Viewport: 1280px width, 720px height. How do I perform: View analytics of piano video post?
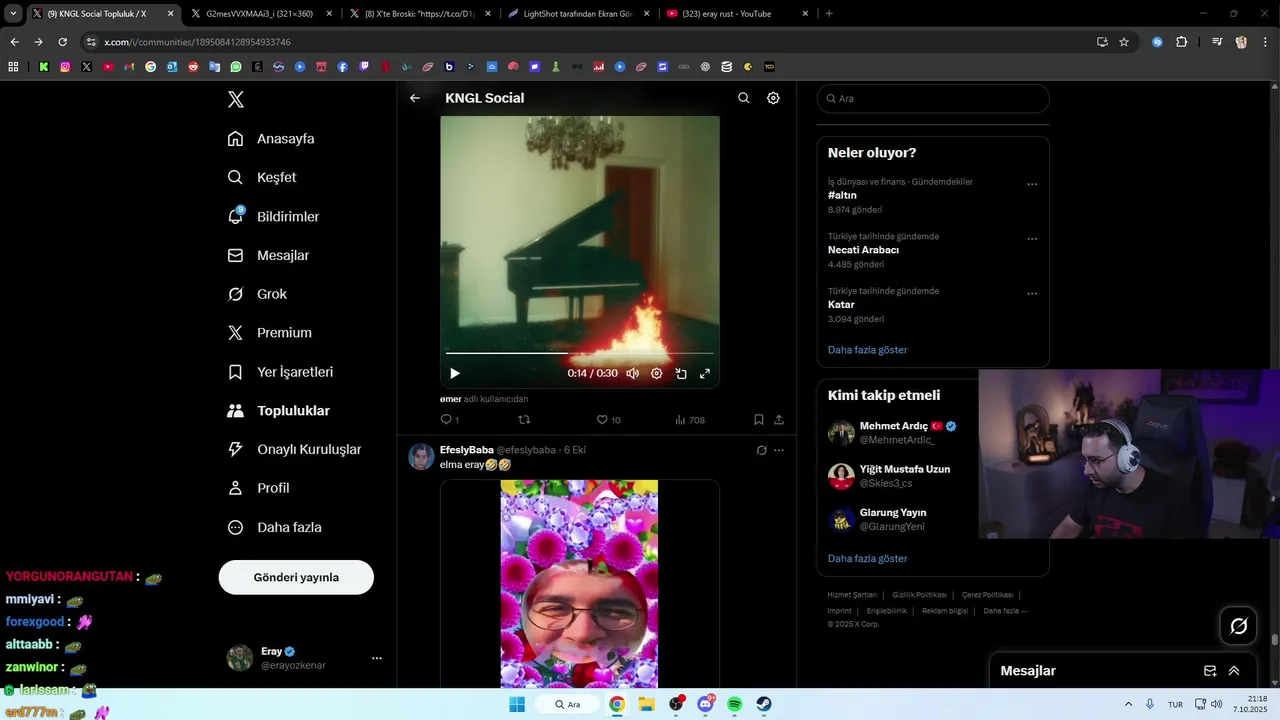click(690, 420)
